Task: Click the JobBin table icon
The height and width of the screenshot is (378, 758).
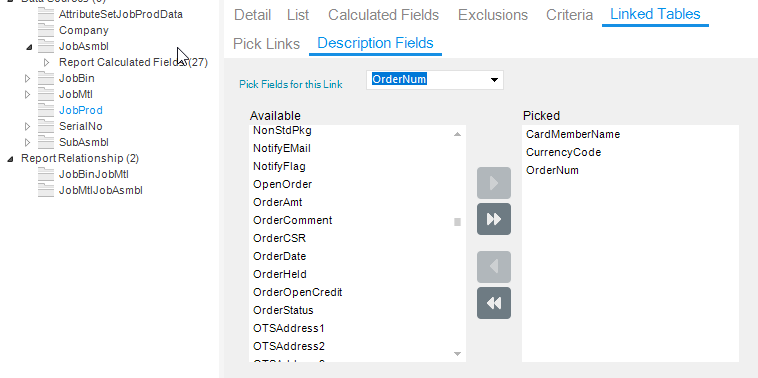Action: click(46, 78)
